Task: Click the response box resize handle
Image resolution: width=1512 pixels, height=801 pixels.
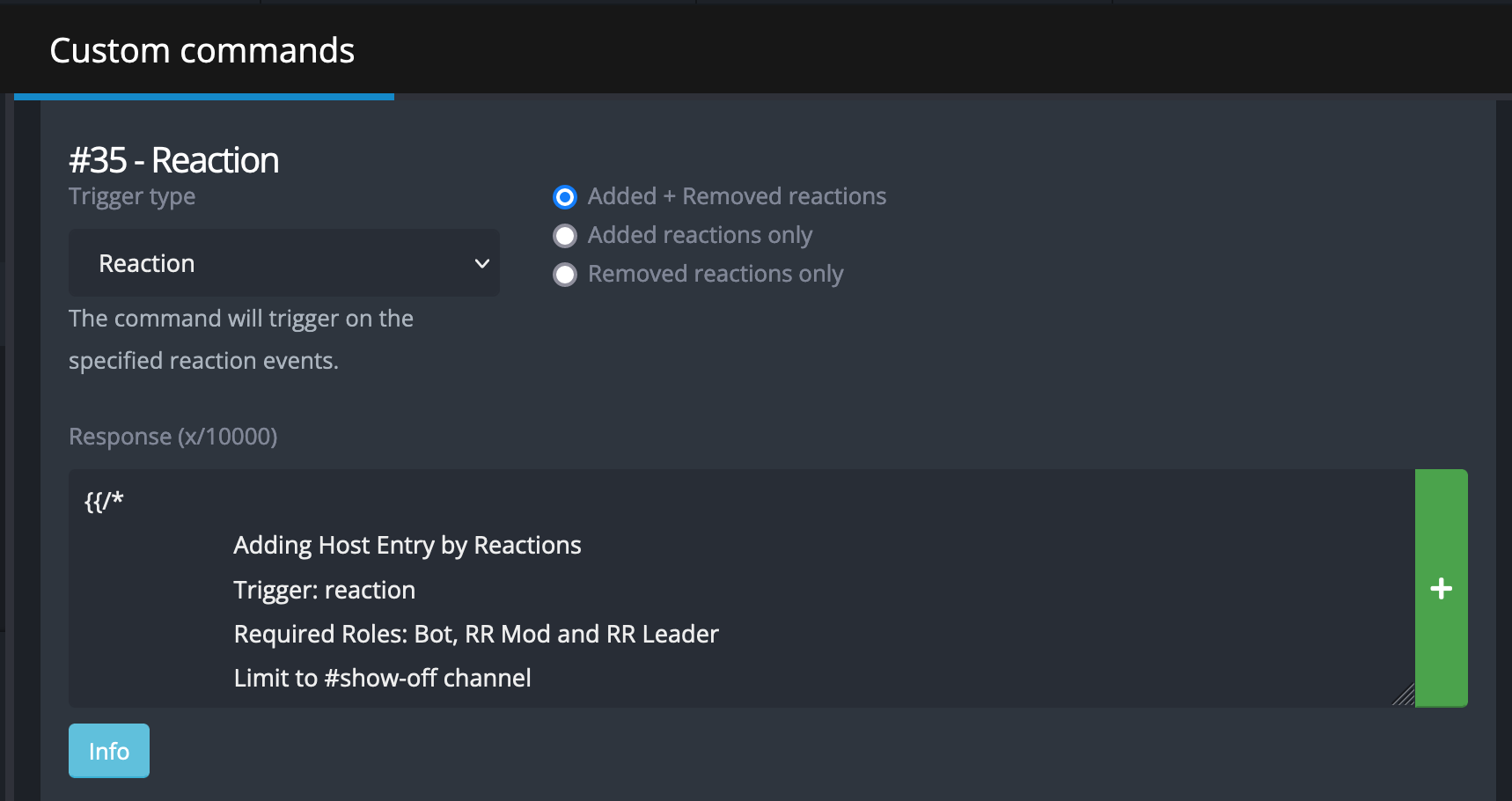Action: [1404, 695]
